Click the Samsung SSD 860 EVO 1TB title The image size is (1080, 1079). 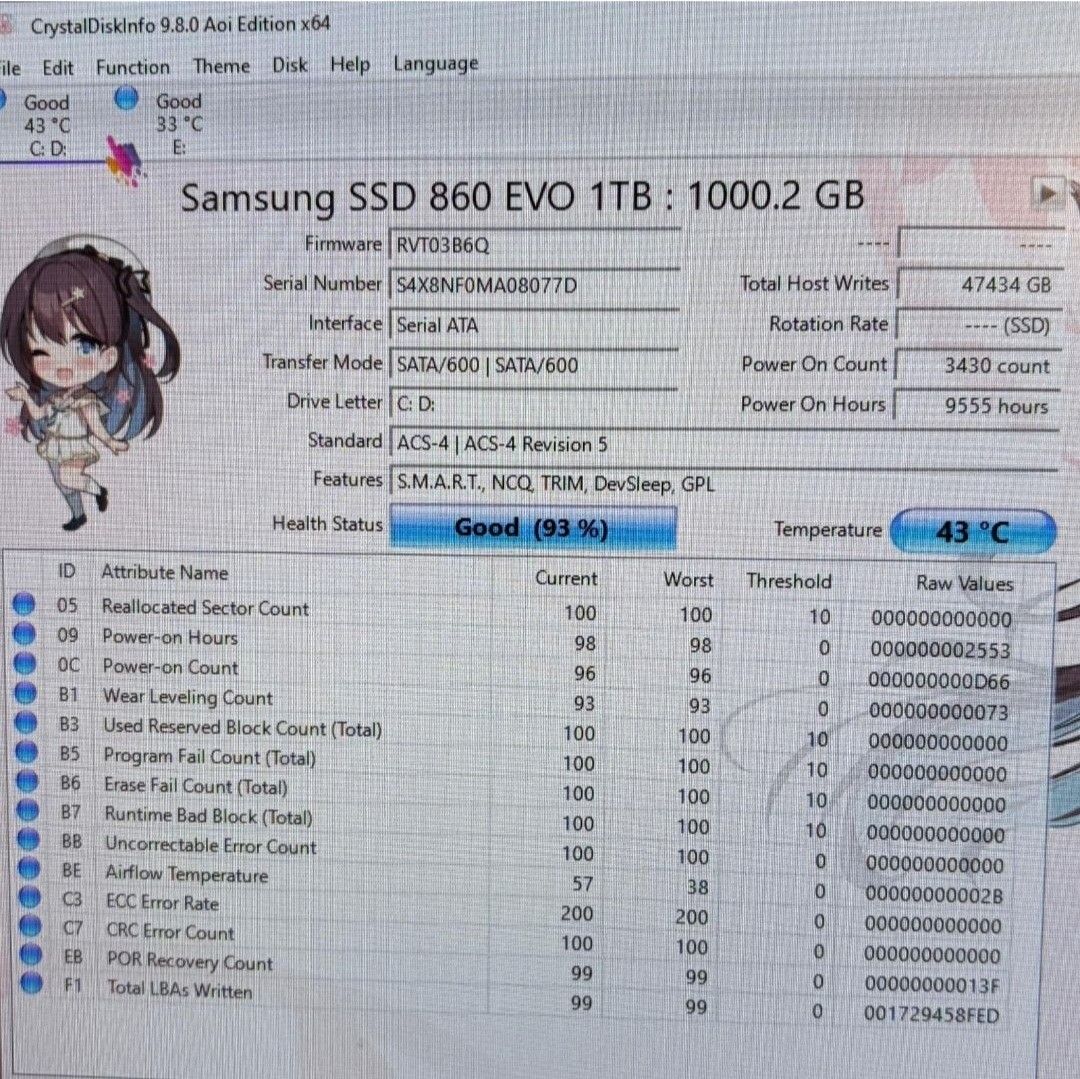[x=522, y=196]
